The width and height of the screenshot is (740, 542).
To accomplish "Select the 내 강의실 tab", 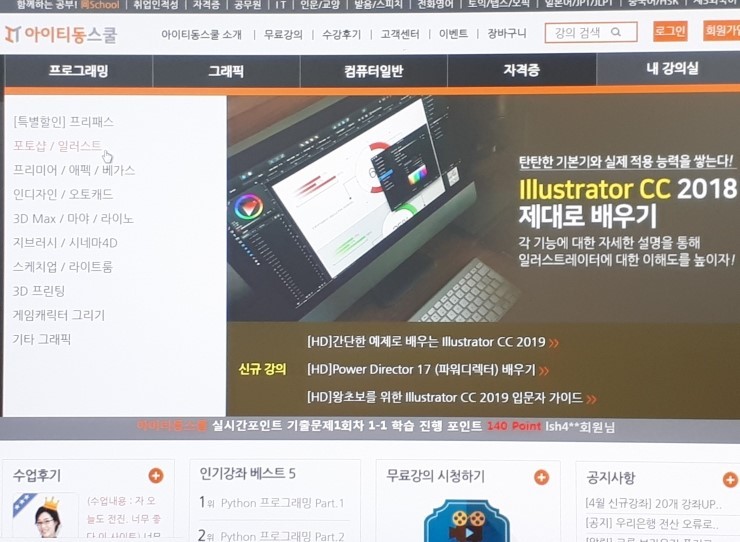I will click(x=672, y=68).
